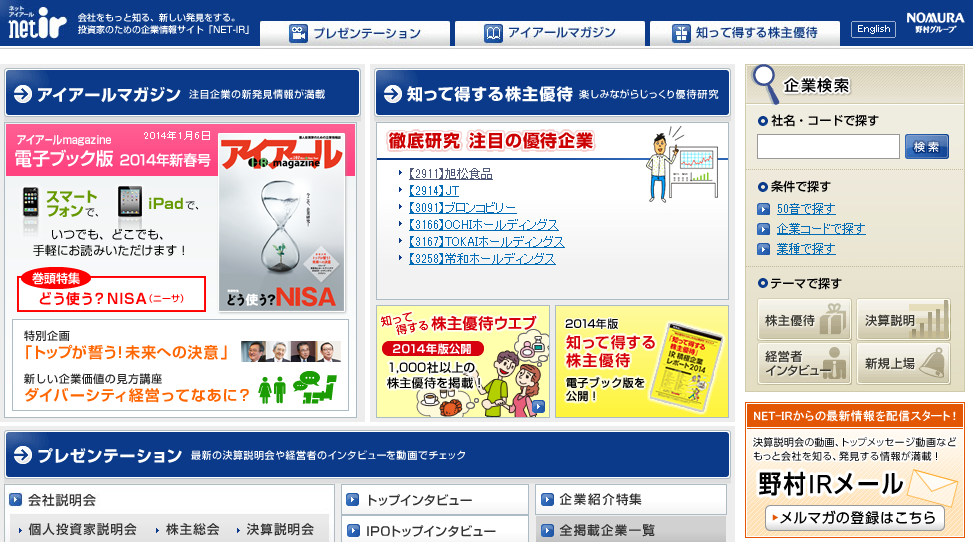Click the arrow icon beside 会社説明会
Viewport: 973px width, 542px height.
[16, 499]
